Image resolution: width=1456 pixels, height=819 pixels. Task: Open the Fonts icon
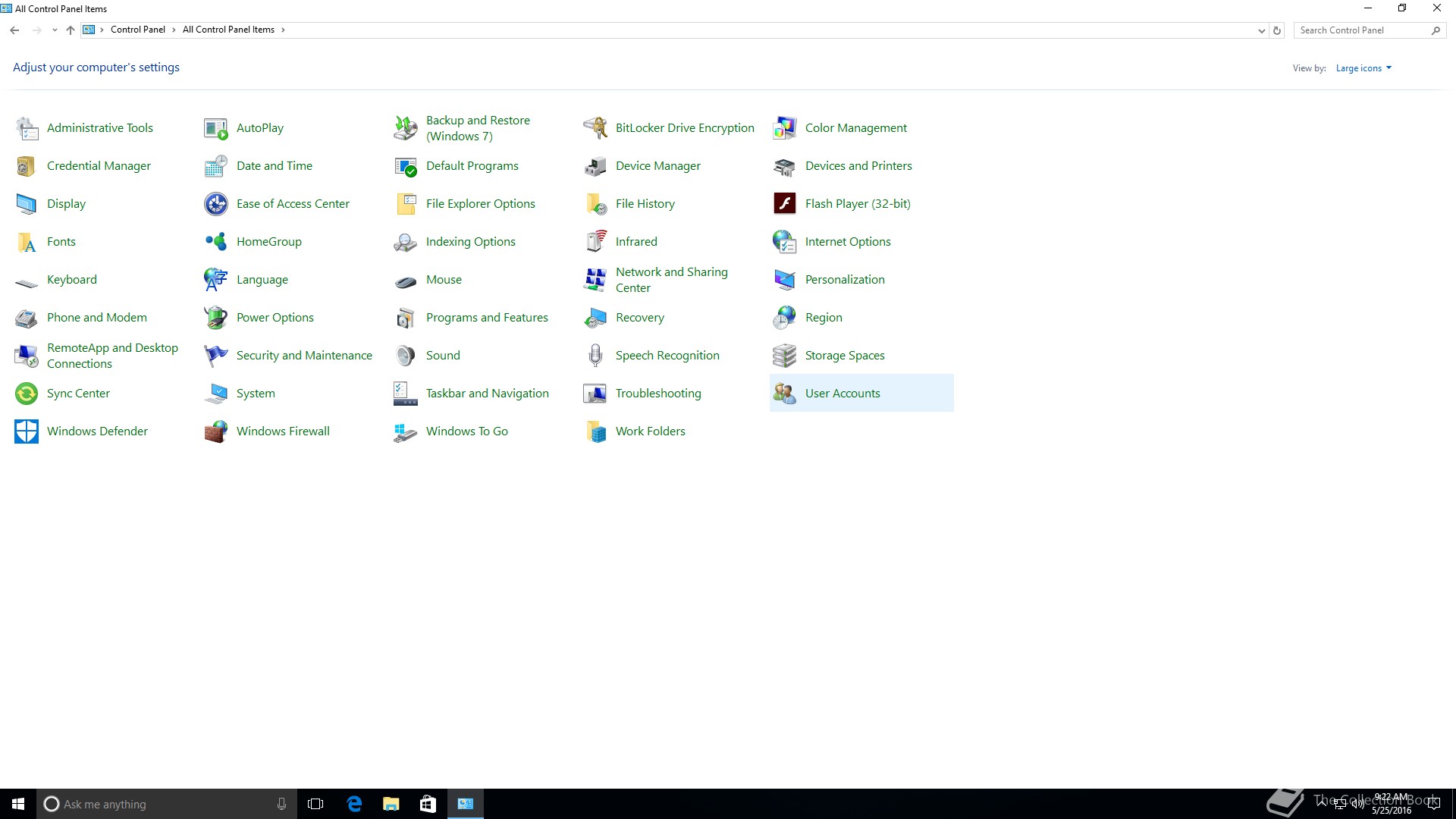27,242
